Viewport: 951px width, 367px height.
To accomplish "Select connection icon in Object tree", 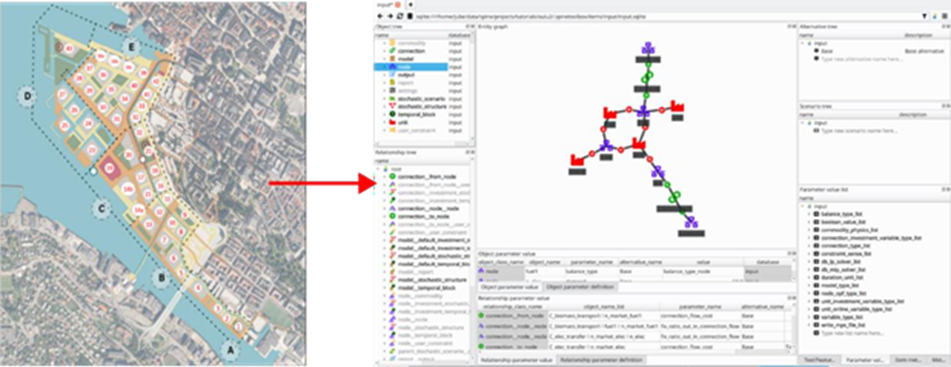I will coord(392,51).
